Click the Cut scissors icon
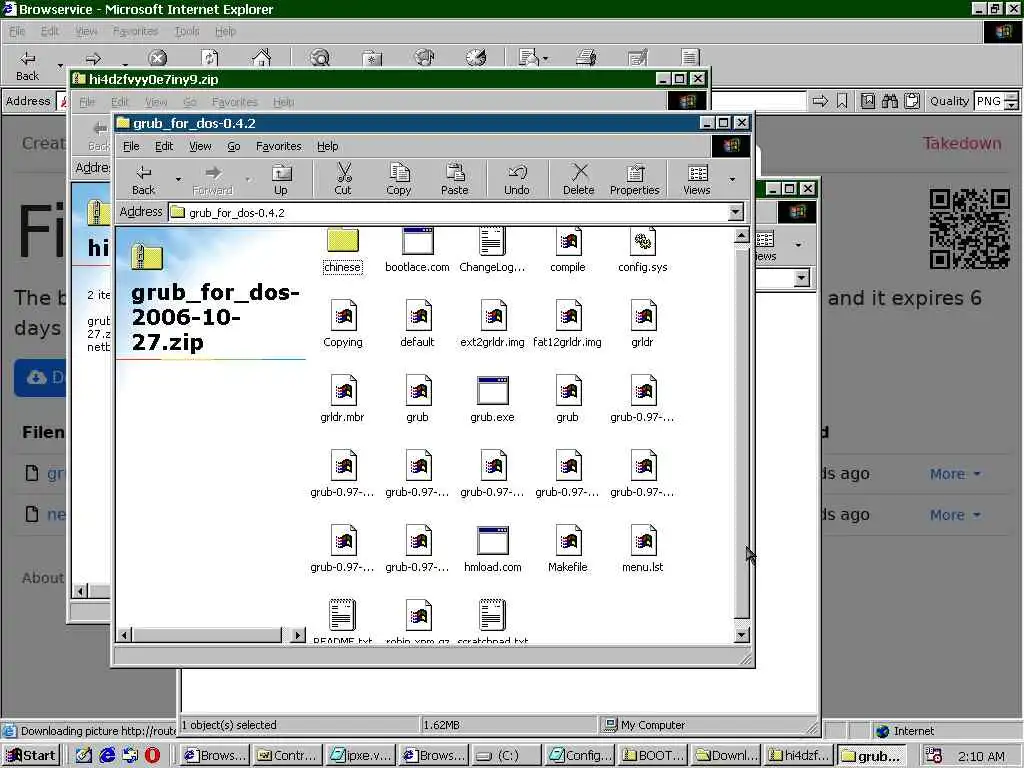 coord(343,180)
